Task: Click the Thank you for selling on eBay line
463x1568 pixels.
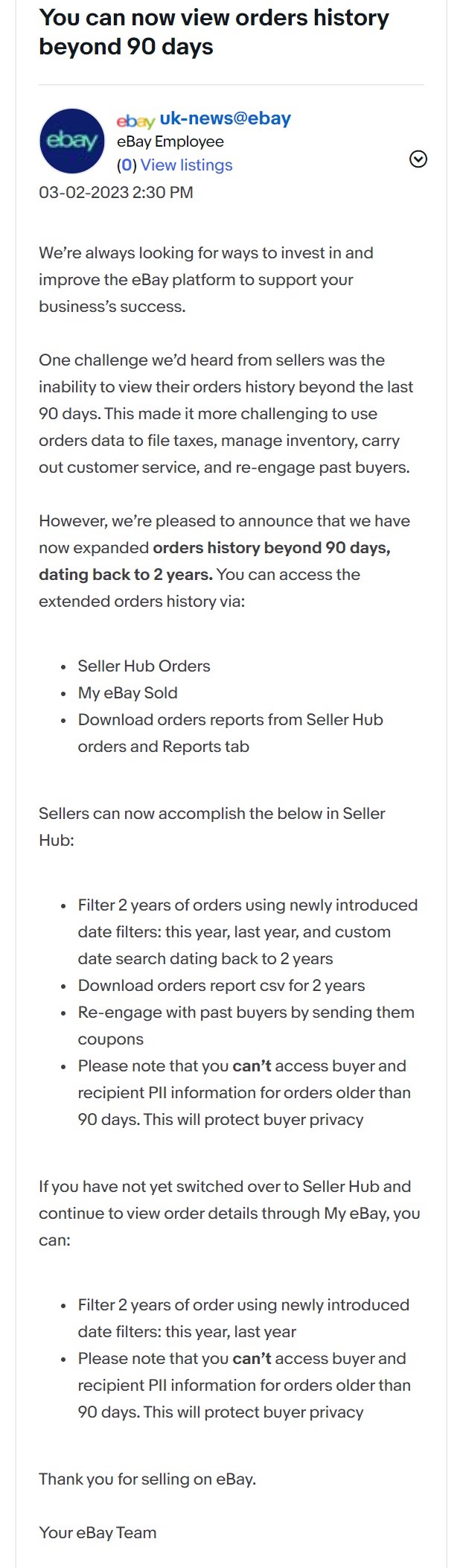Action: coord(147,1479)
